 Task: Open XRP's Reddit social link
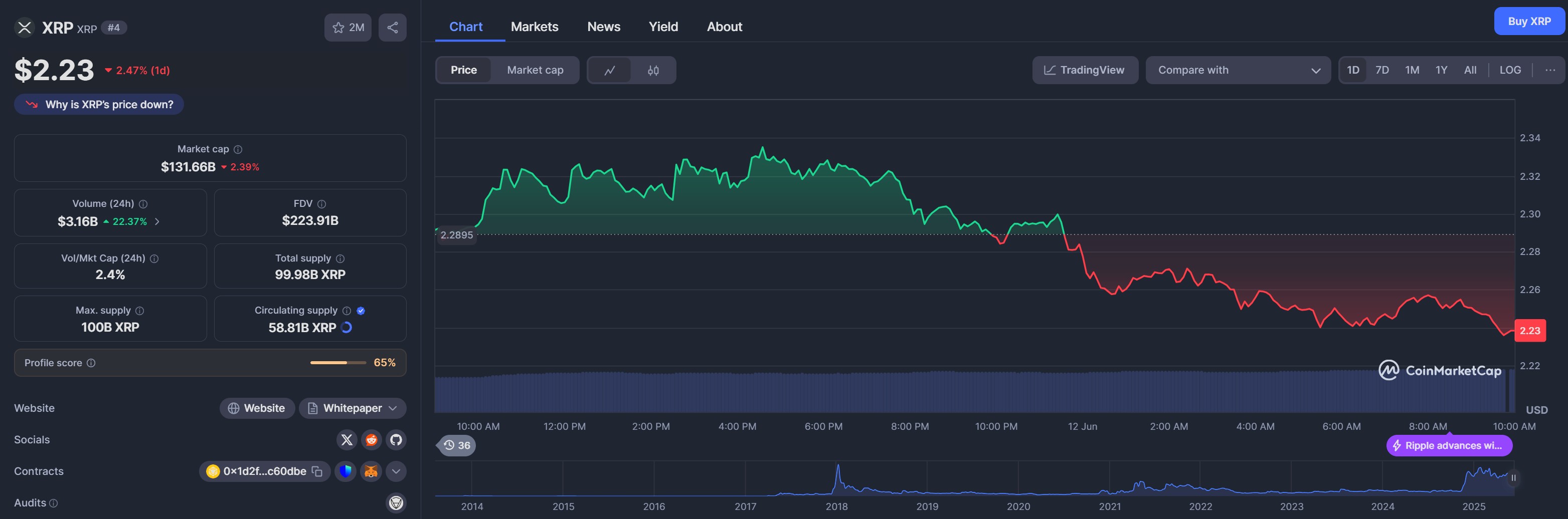371,439
